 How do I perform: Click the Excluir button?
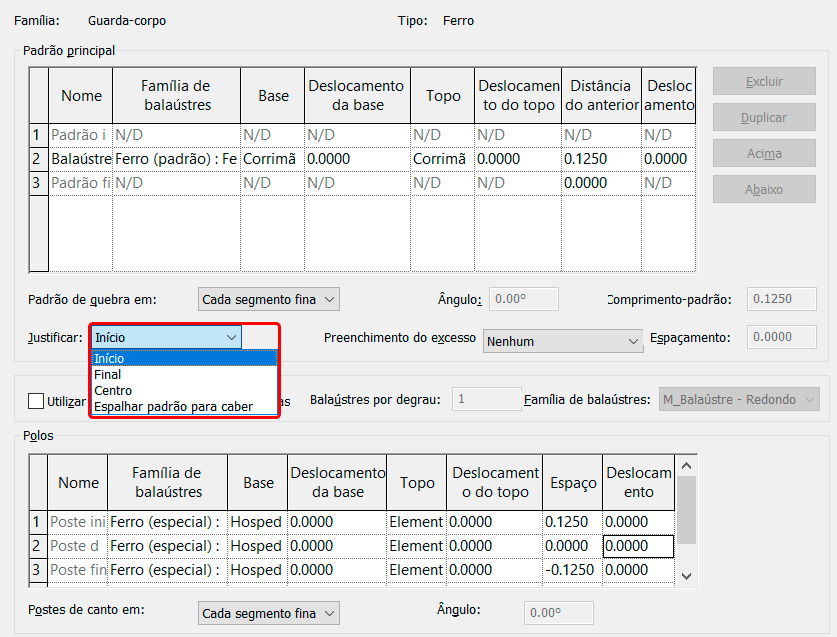pos(764,82)
